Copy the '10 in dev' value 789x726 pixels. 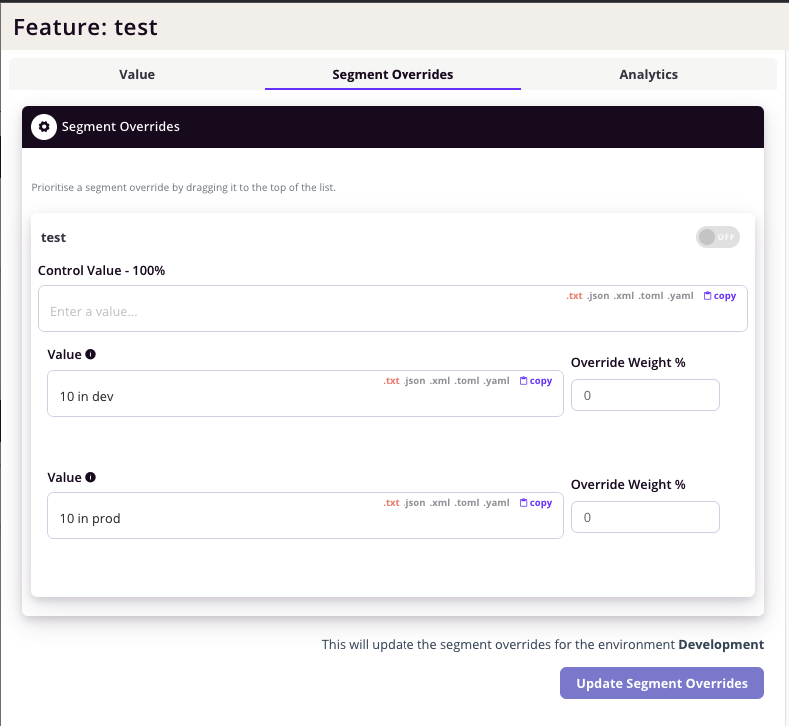click(x=535, y=381)
